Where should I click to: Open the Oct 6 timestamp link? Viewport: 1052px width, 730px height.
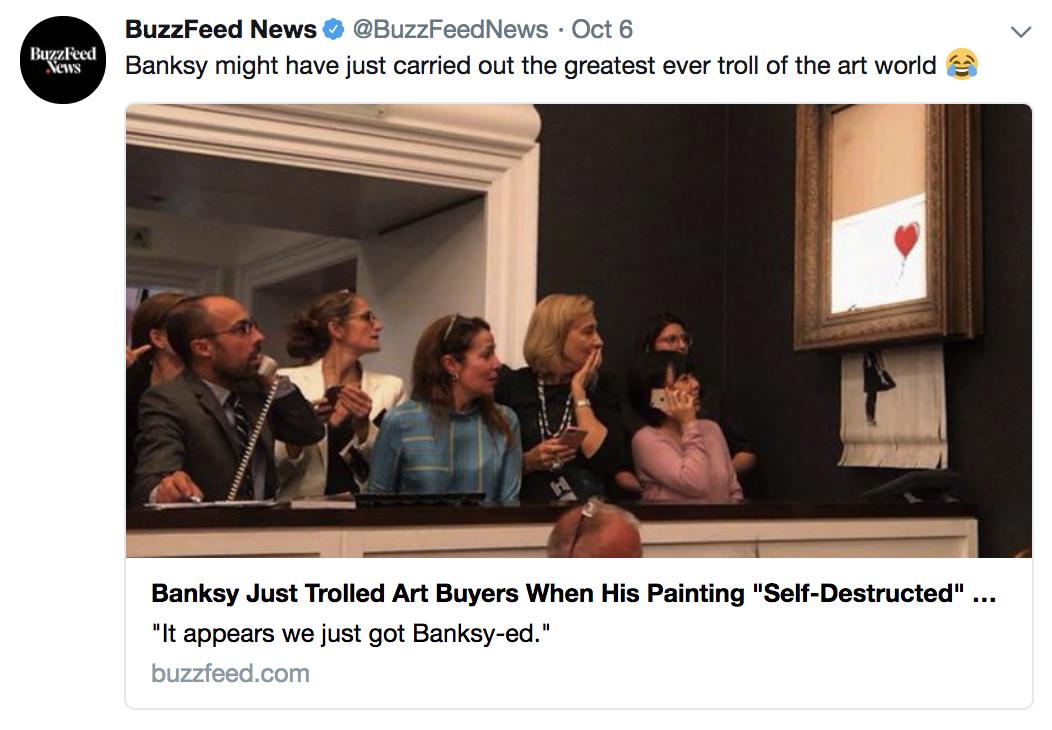click(602, 30)
